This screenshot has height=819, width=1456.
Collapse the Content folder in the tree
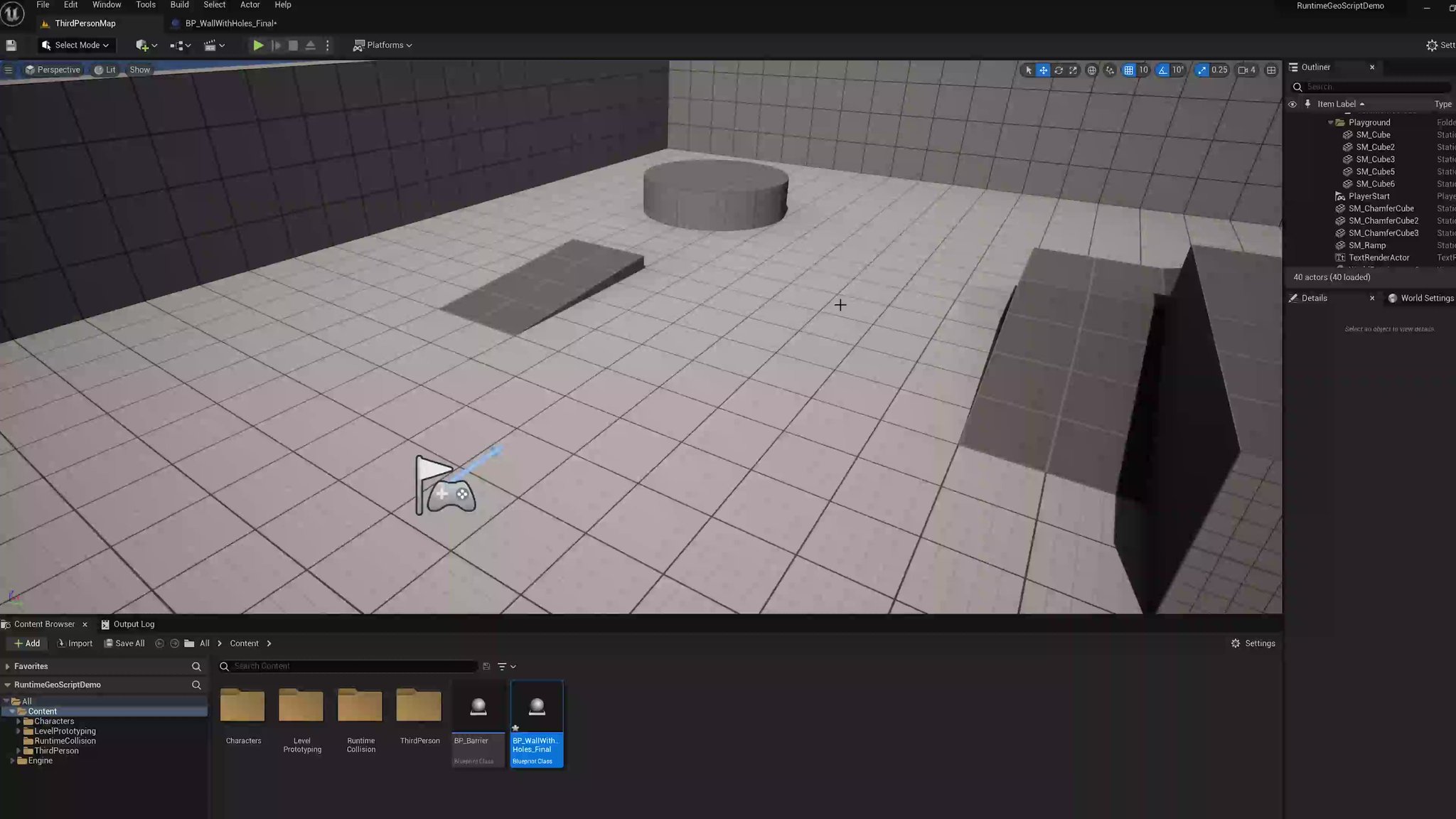click(x=13, y=711)
